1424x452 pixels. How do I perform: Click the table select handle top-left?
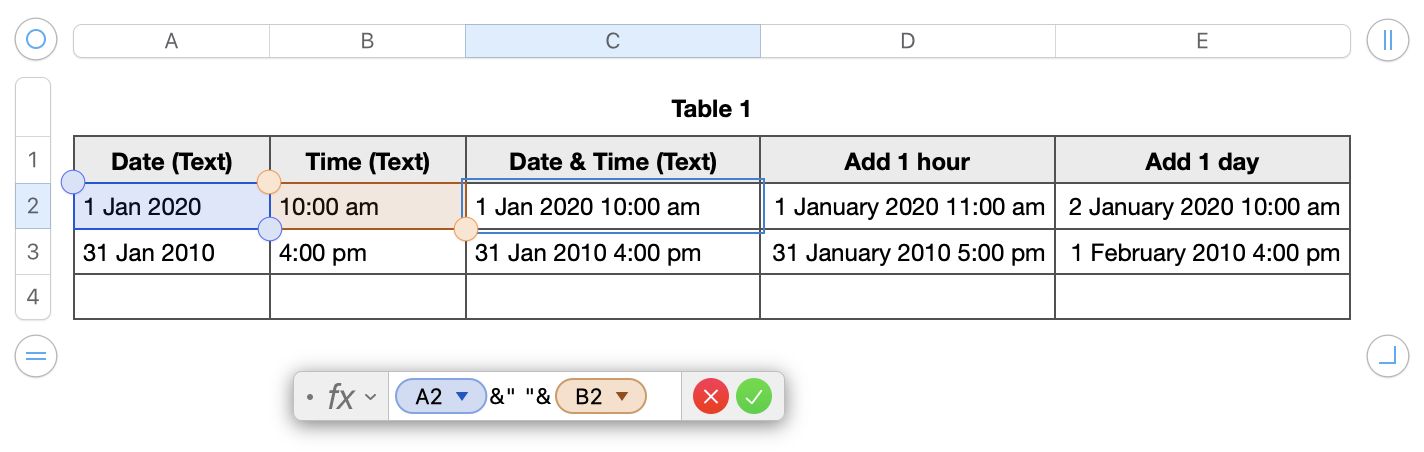pos(36,40)
